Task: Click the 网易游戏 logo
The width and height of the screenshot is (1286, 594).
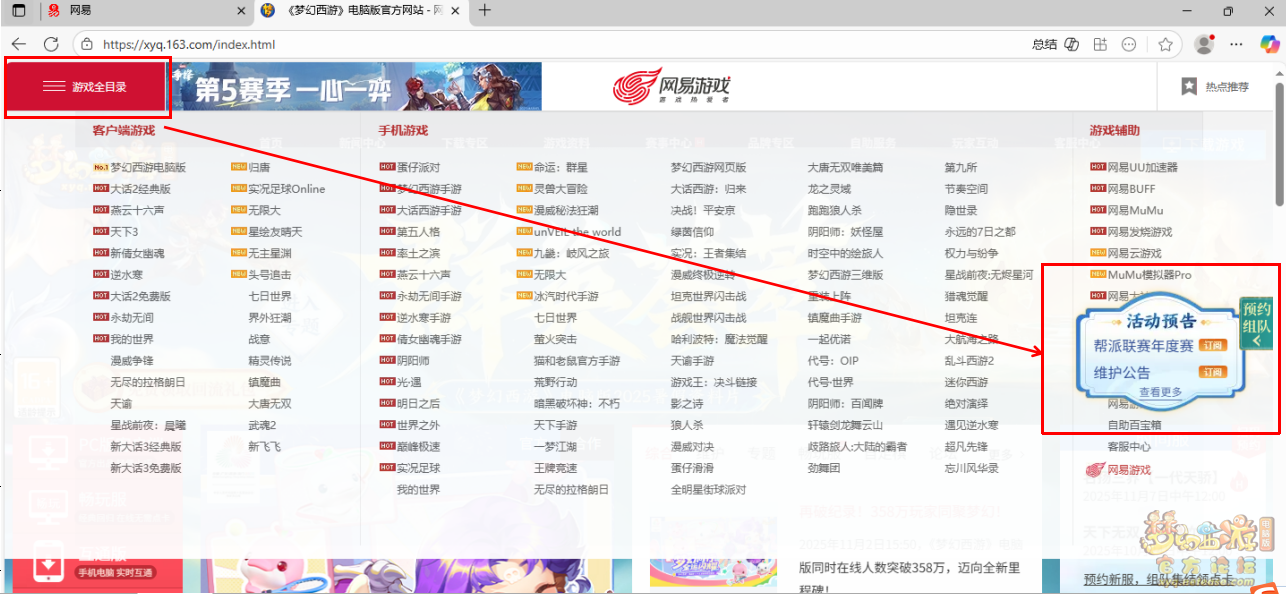Action: [671, 86]
